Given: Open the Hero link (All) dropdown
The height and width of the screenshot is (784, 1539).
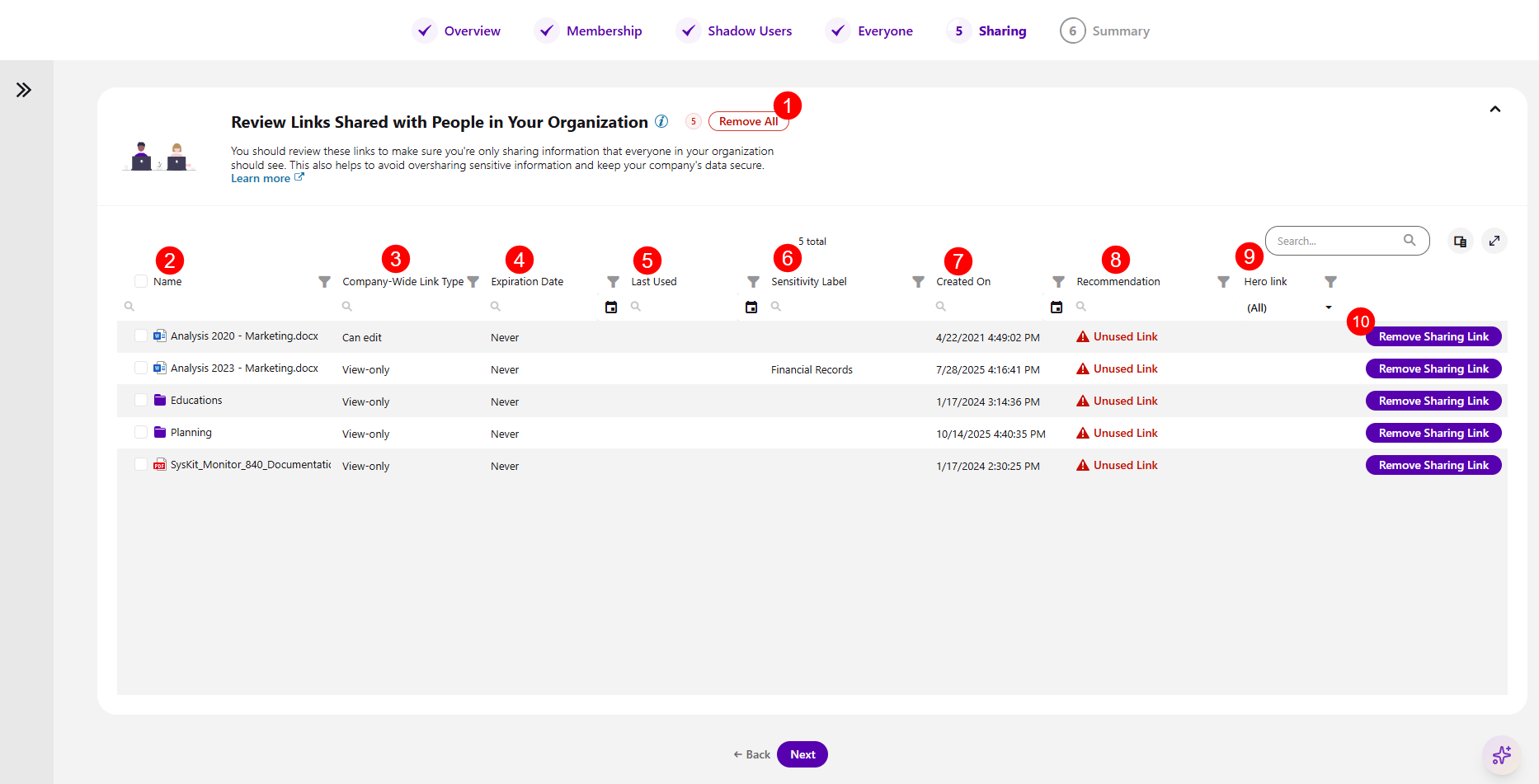Looking at the screenshot, I should click(1289, 307).
